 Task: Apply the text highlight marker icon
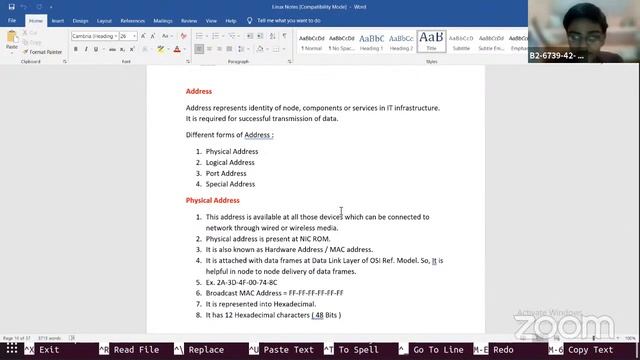pos(161,49)
